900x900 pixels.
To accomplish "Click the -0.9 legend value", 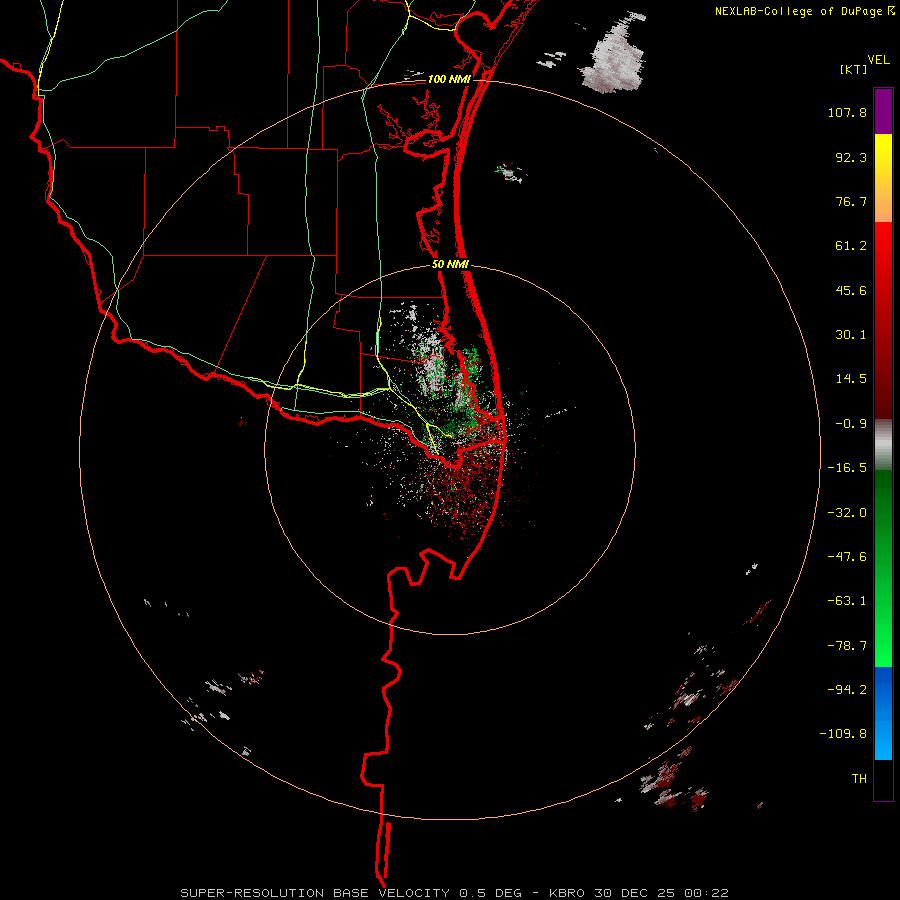I will (x=851, y=424).
